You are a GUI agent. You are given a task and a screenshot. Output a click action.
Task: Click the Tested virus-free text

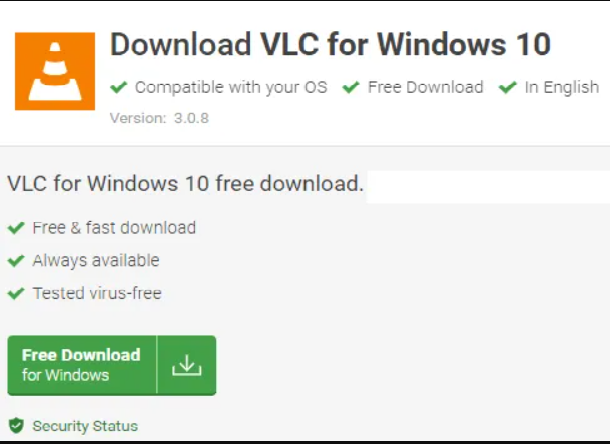97,293
